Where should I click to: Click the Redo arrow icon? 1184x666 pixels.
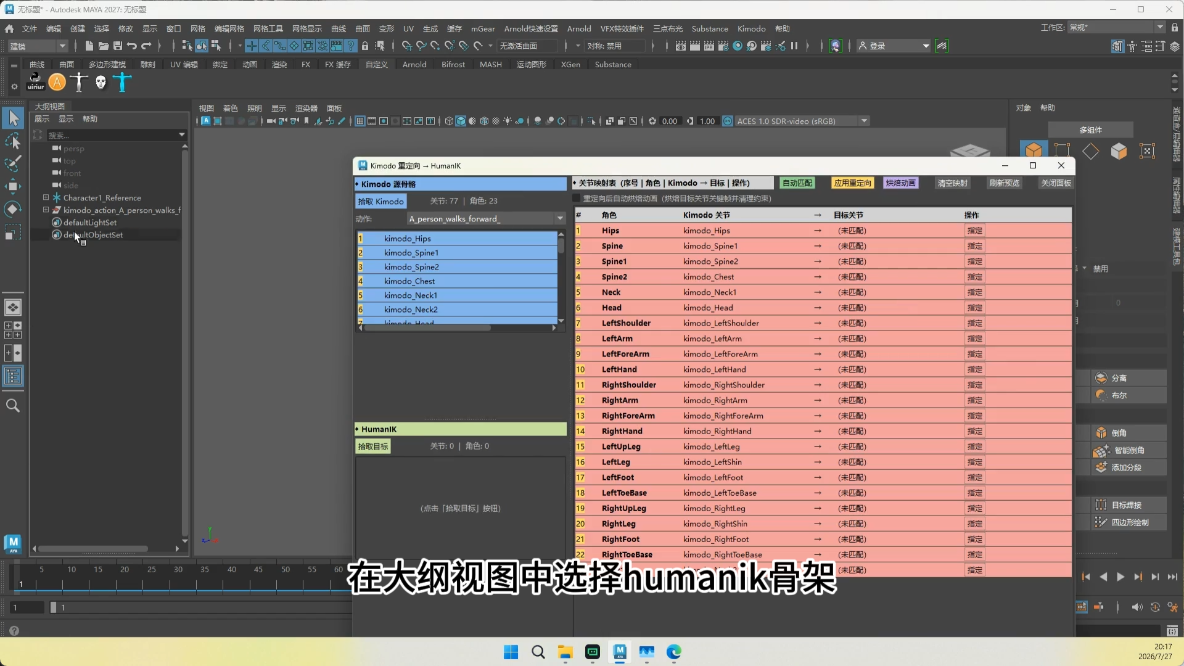(x=146, y=46)
